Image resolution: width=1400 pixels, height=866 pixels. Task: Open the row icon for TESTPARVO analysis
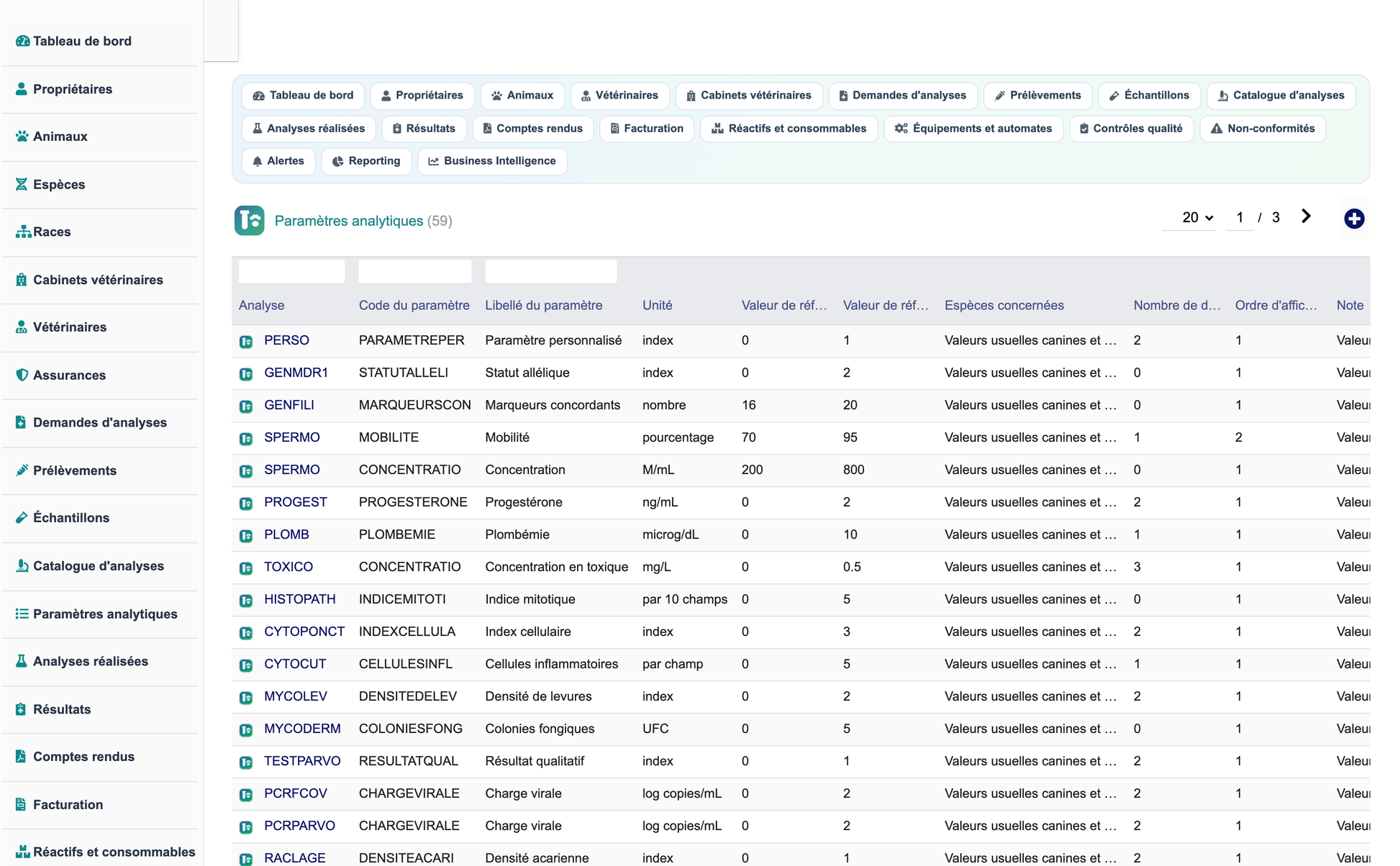tap(246, 762)
